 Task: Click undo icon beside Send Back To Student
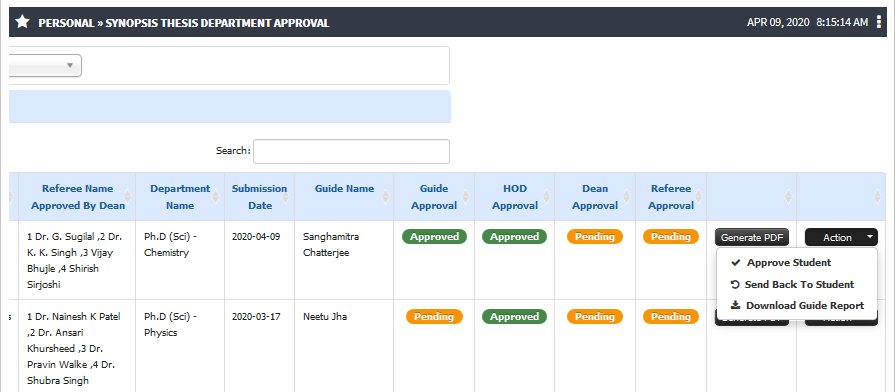click(x=735, y=284)
